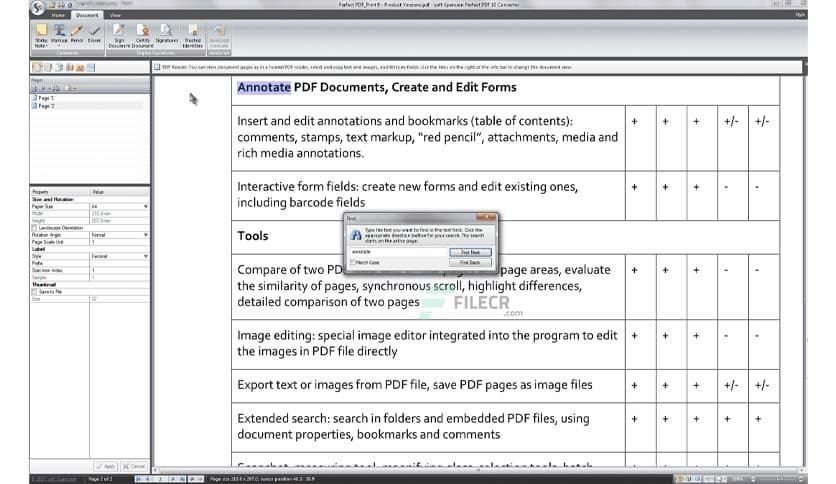Click the 'Interactive form fields' row text
Image resolution: width=836 pixels, height=484 pixels.
[407, 195]
